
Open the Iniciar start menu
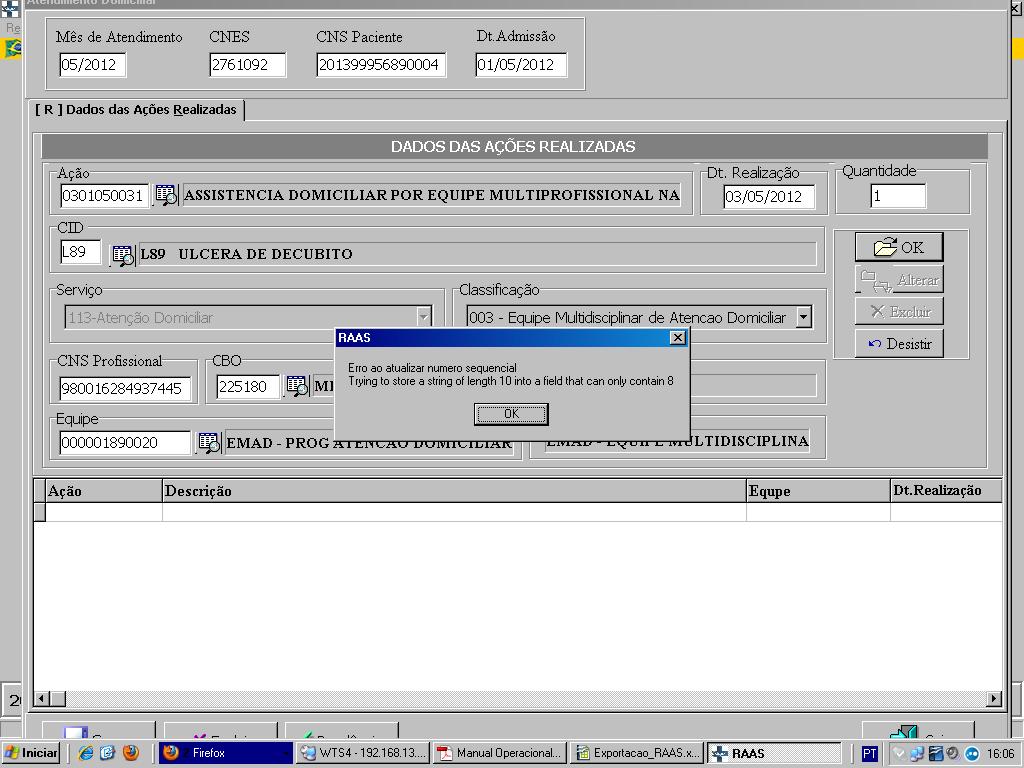point(31,753)
